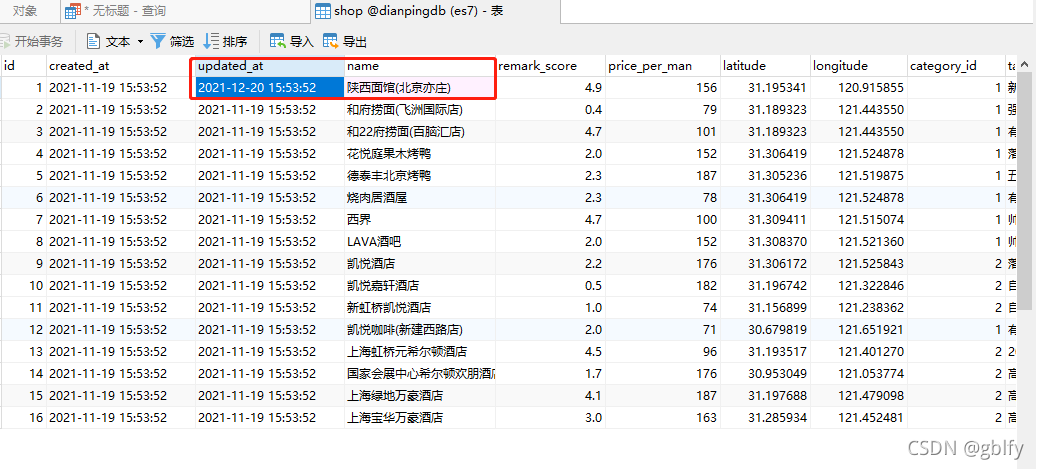Viewport: 1039px width, 469px height.
Task: Click the created_at column header
Action: click(x=121, y=66)
